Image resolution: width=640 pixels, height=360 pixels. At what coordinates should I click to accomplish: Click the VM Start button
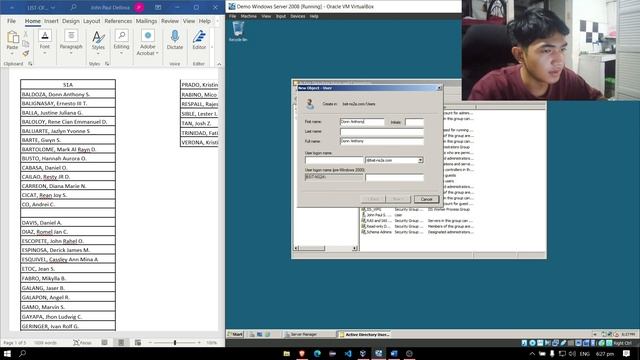tap(235, 334)
